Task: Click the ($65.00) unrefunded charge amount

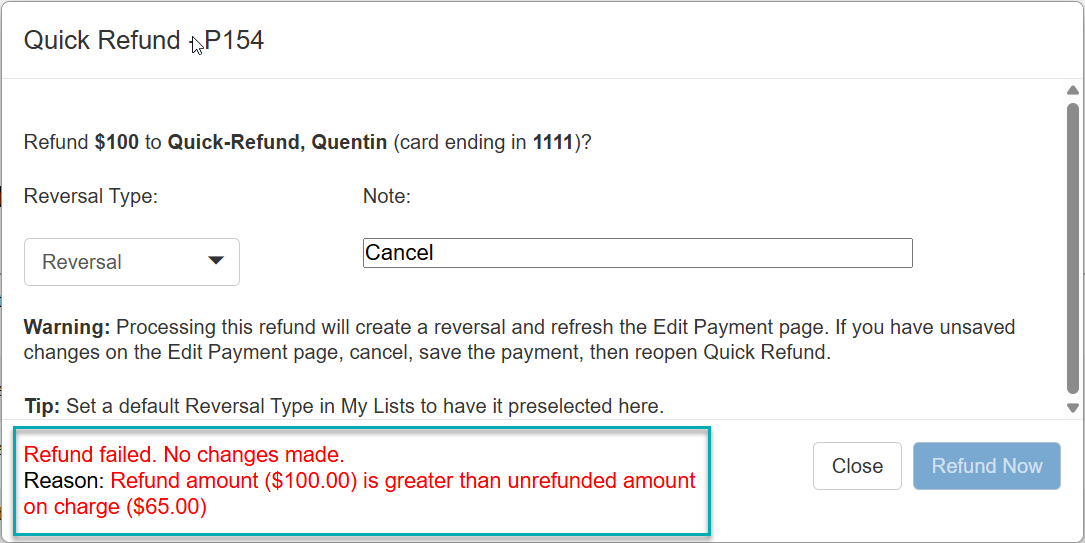Action: point(164,507)
